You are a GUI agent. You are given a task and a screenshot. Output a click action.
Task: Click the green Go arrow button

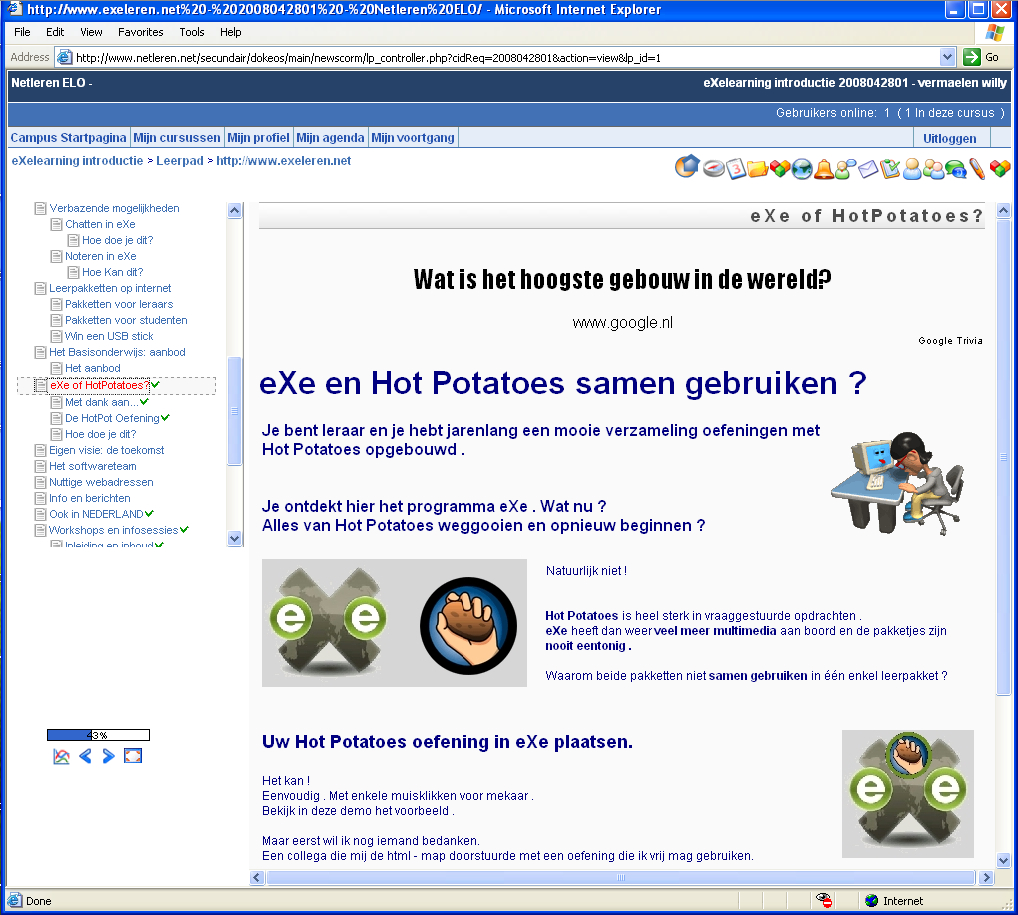(972, 57)
